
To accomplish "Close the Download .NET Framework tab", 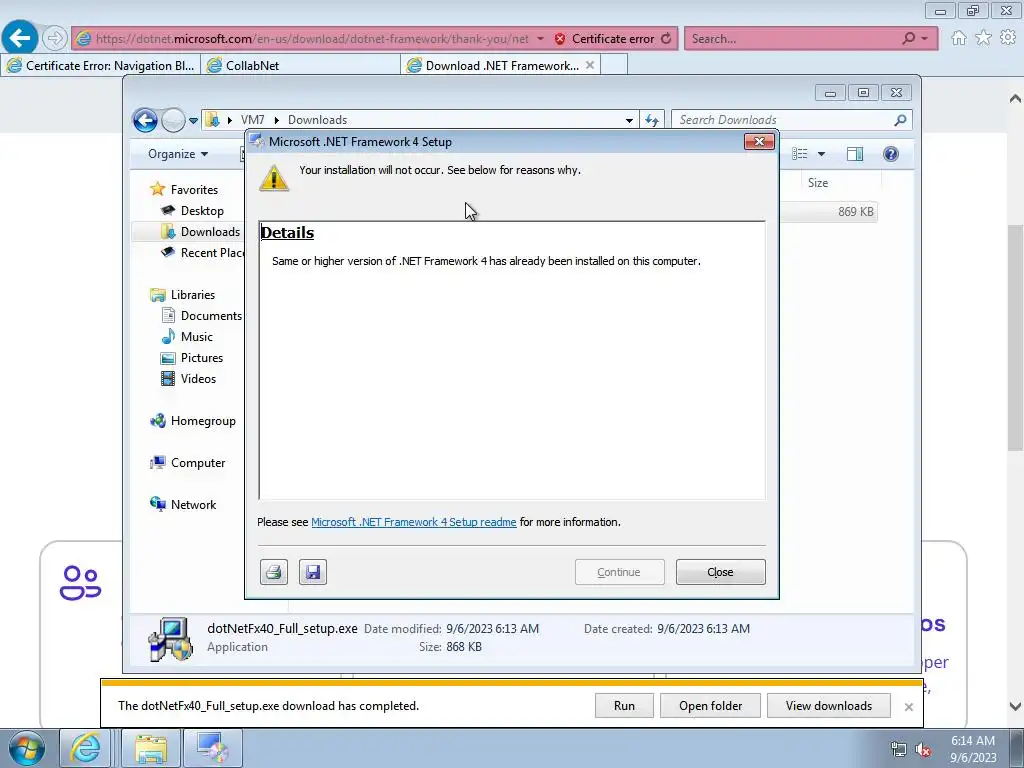I will [x=590, y=65].
